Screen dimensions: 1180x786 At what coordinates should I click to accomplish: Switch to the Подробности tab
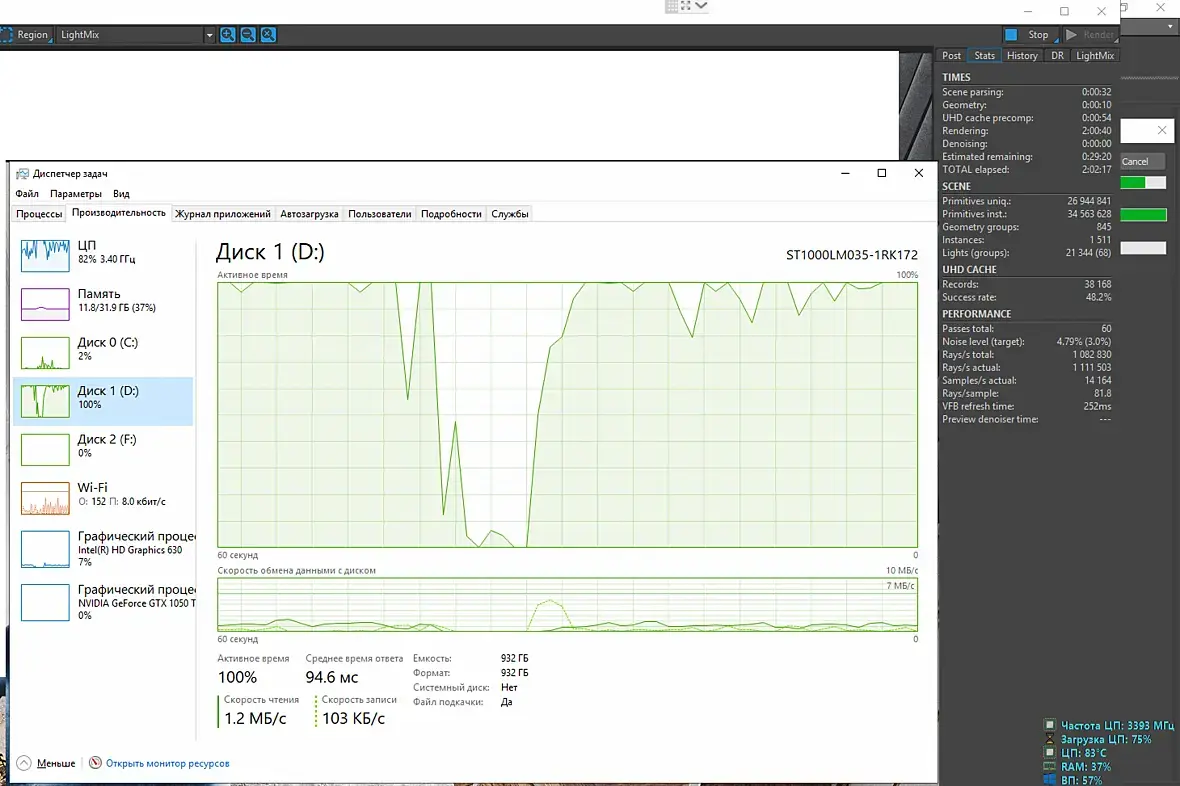[451, 214]
